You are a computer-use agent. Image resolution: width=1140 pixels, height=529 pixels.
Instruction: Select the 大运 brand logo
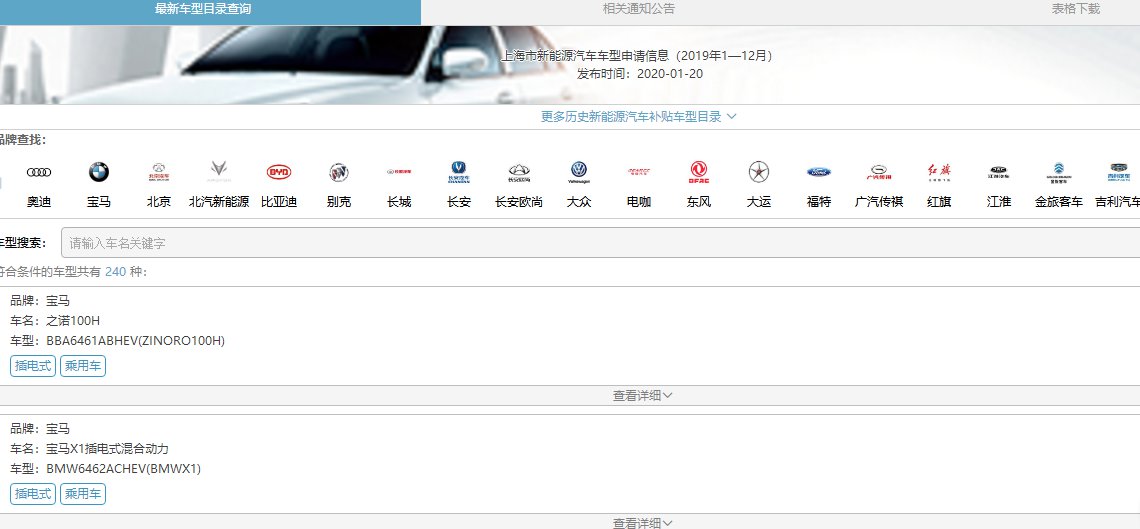(759, 172)
